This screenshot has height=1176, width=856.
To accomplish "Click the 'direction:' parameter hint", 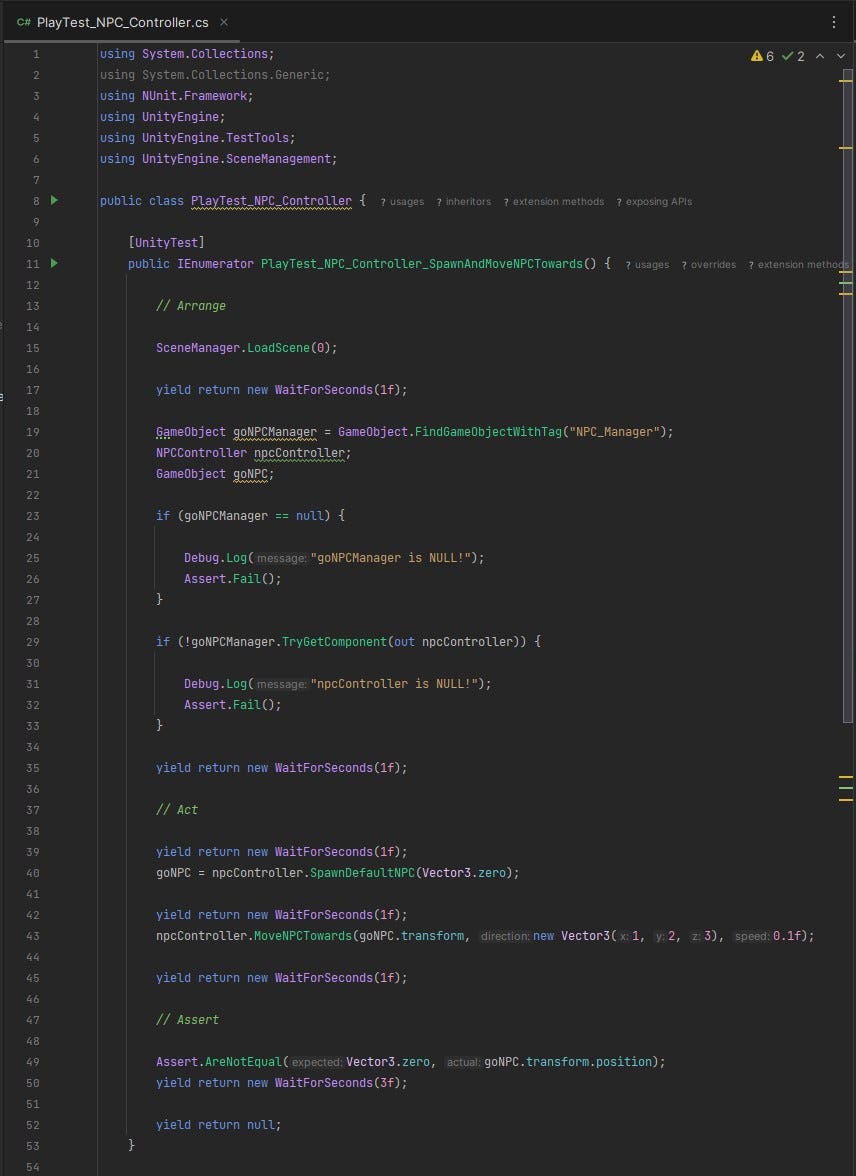I will 505,936.
